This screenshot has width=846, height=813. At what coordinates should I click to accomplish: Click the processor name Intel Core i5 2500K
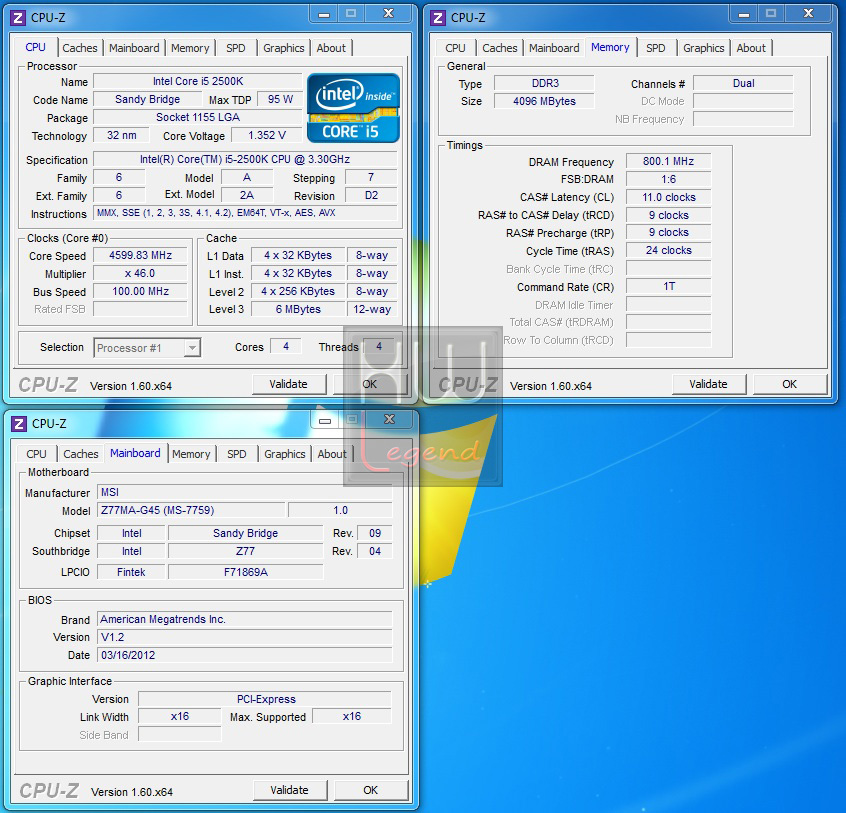197,81
